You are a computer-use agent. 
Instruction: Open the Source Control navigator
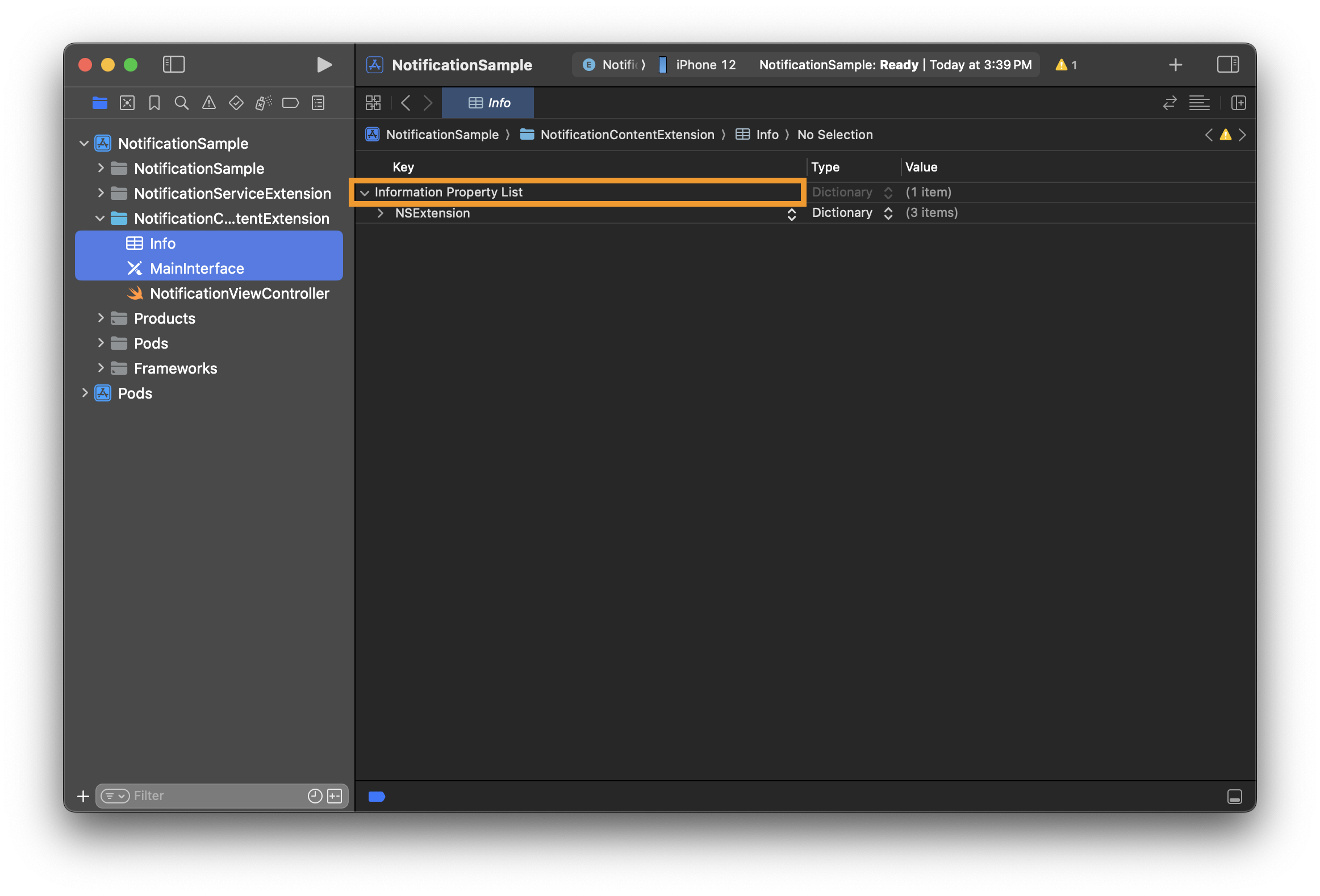pyautogui.click(x=127, y=103)
